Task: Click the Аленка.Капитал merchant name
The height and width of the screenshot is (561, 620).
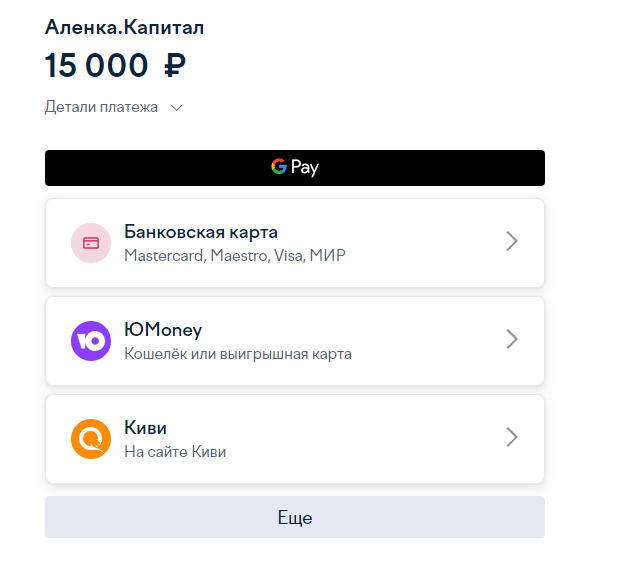Action: click(x=124, y=27)
